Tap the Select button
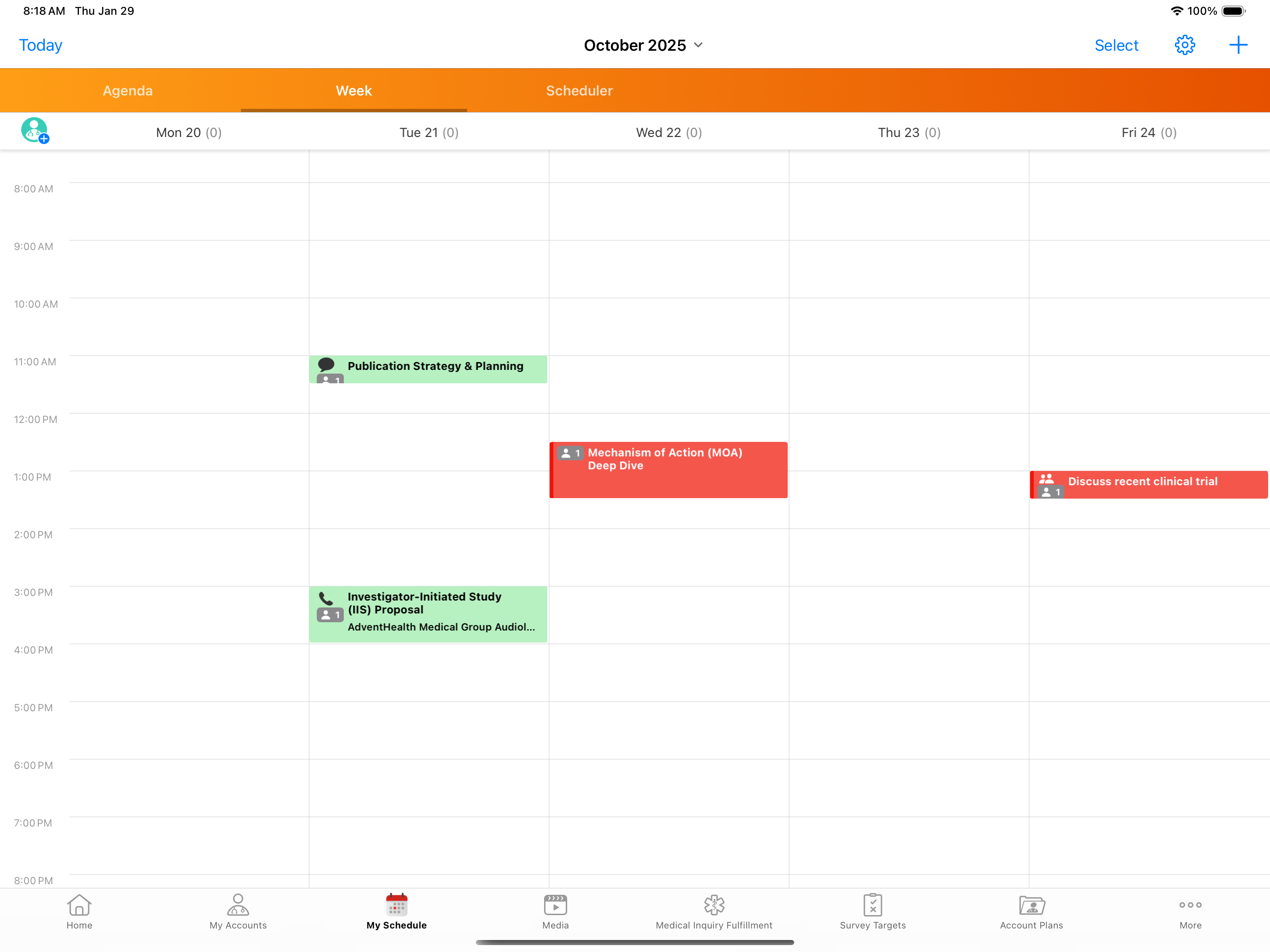1270x952 pixels. (1115, 45)
